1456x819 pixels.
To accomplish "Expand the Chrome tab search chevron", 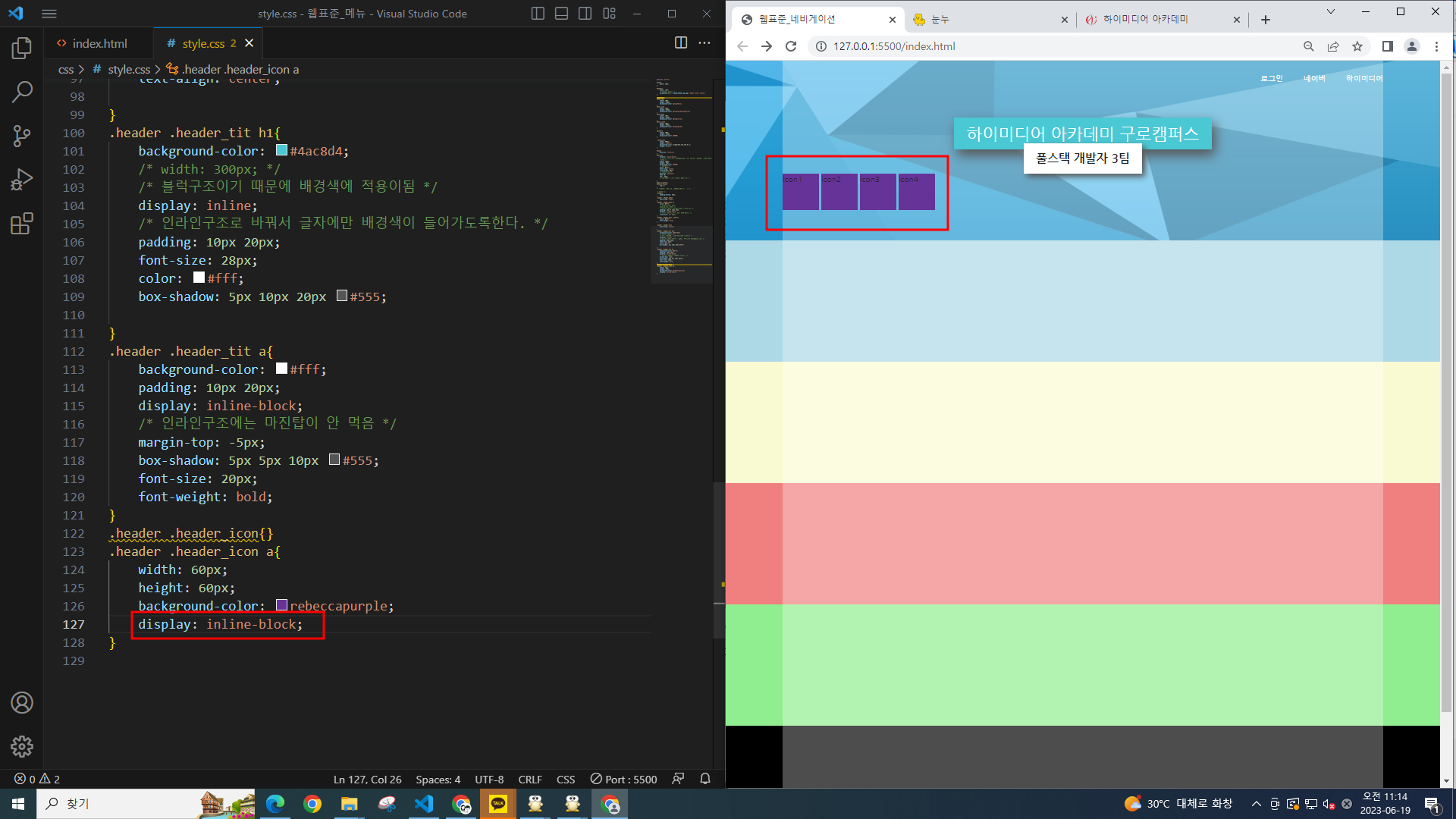I will click(1330, 12).
